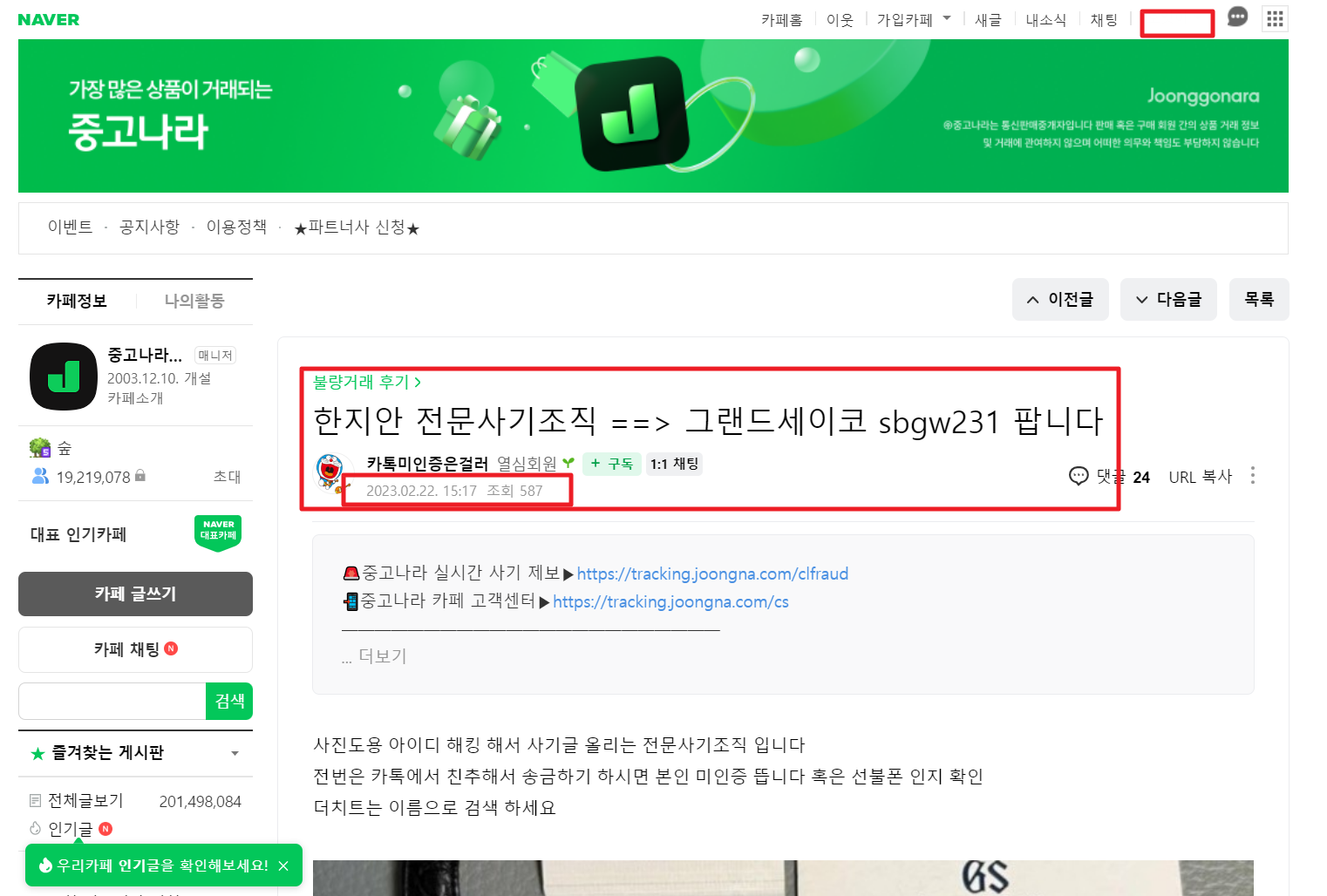Viewport: 1327px width, 896px height.
Task: Click the NAVER logo
Action: (x=49, y=19)
